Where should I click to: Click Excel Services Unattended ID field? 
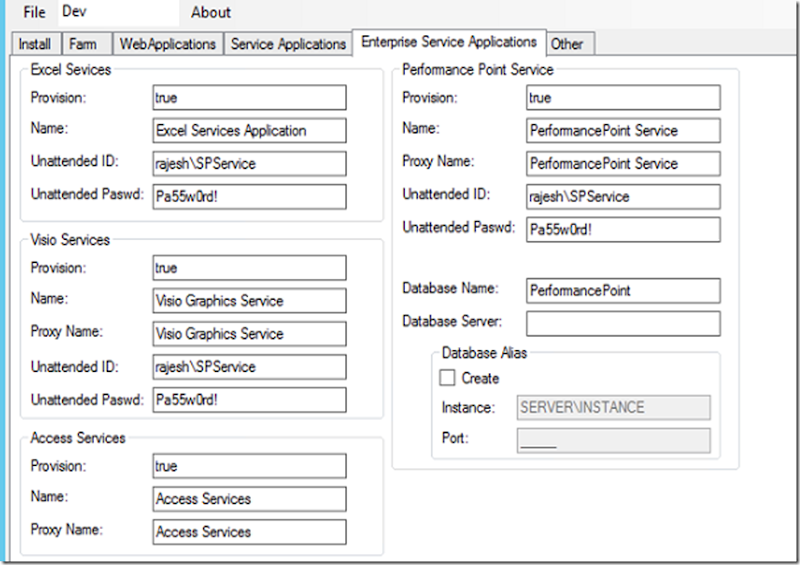point(249,164)
